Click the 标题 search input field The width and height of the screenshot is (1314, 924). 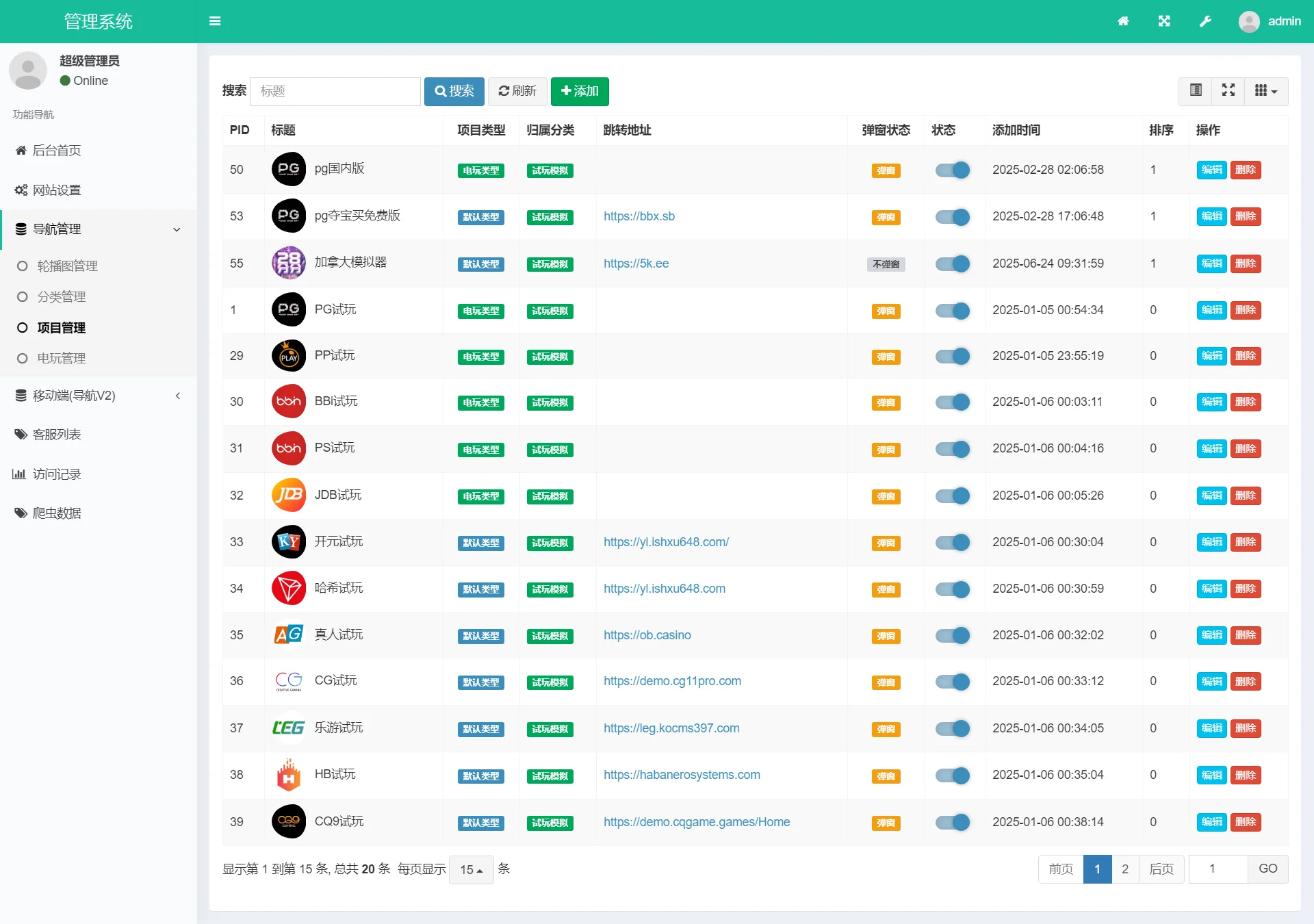pos(335,91)
